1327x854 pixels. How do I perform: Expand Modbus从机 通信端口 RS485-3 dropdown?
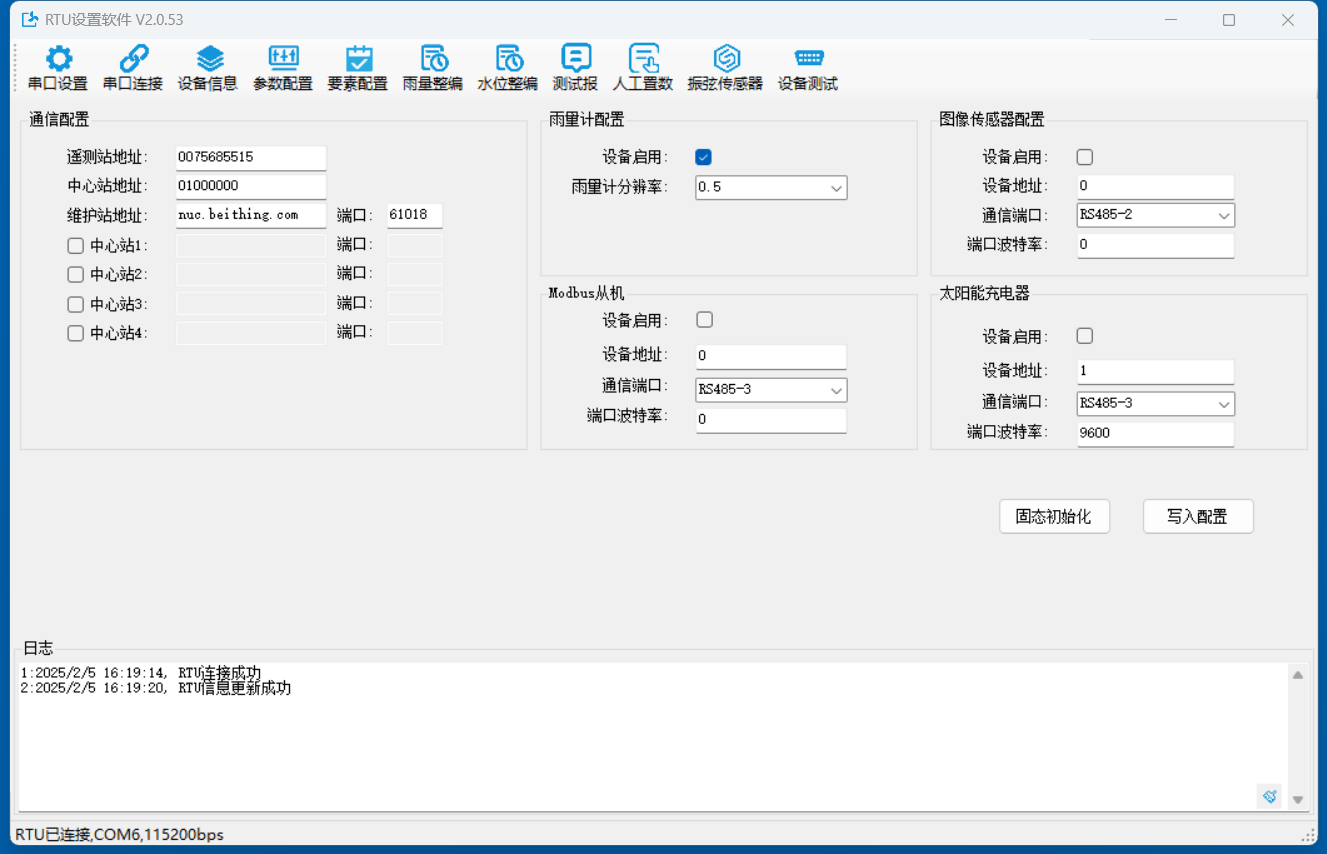(771, 390)
